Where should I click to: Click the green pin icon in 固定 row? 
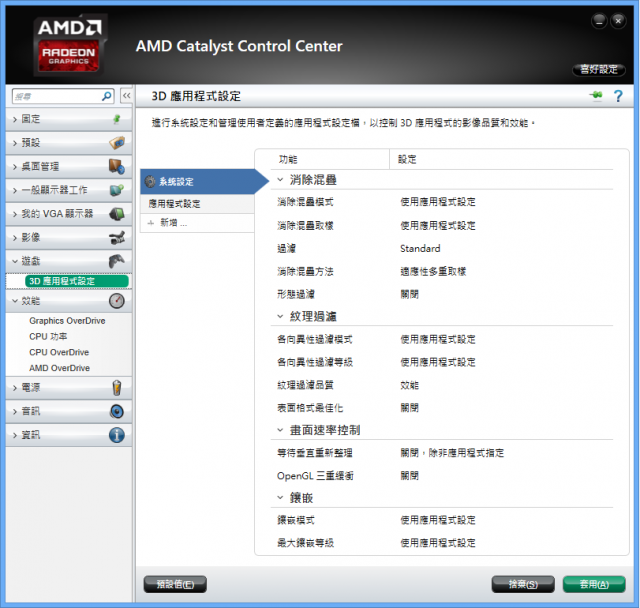(x=117, y=119)
